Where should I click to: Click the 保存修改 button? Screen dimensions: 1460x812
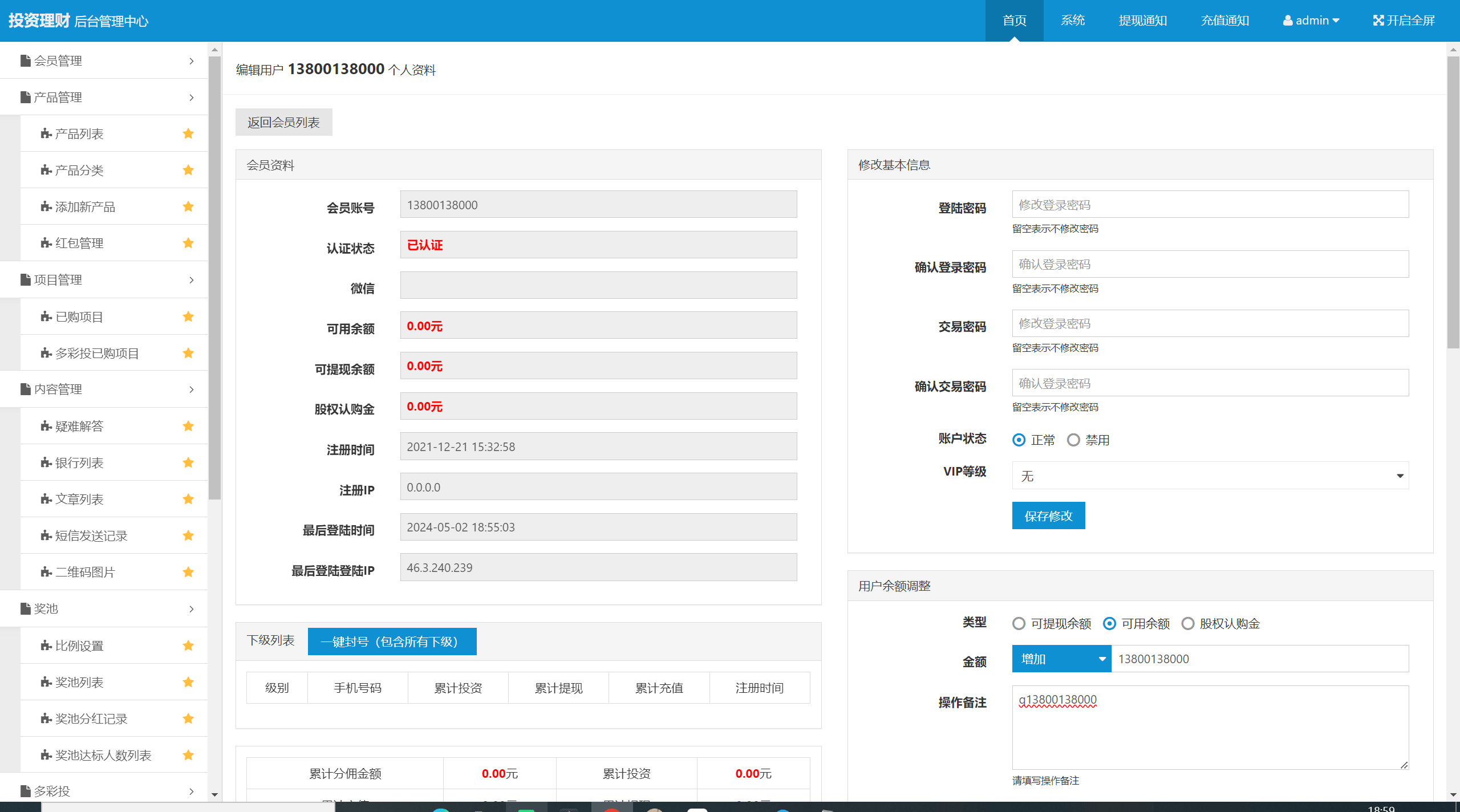point(1048,515)
